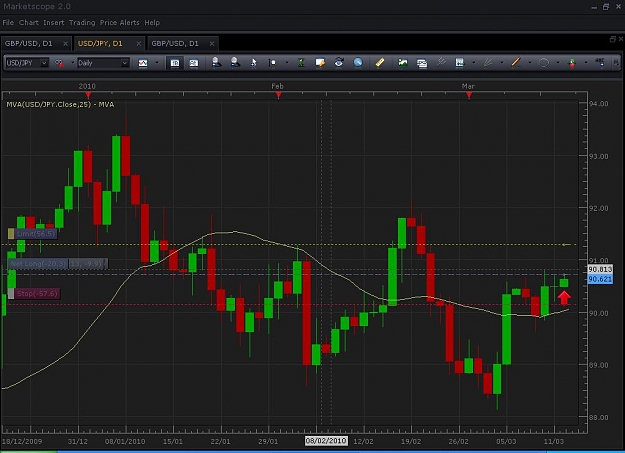
Task: Toggle the bid price chart button
Action: pyautogui.click(x=175, y=63)
